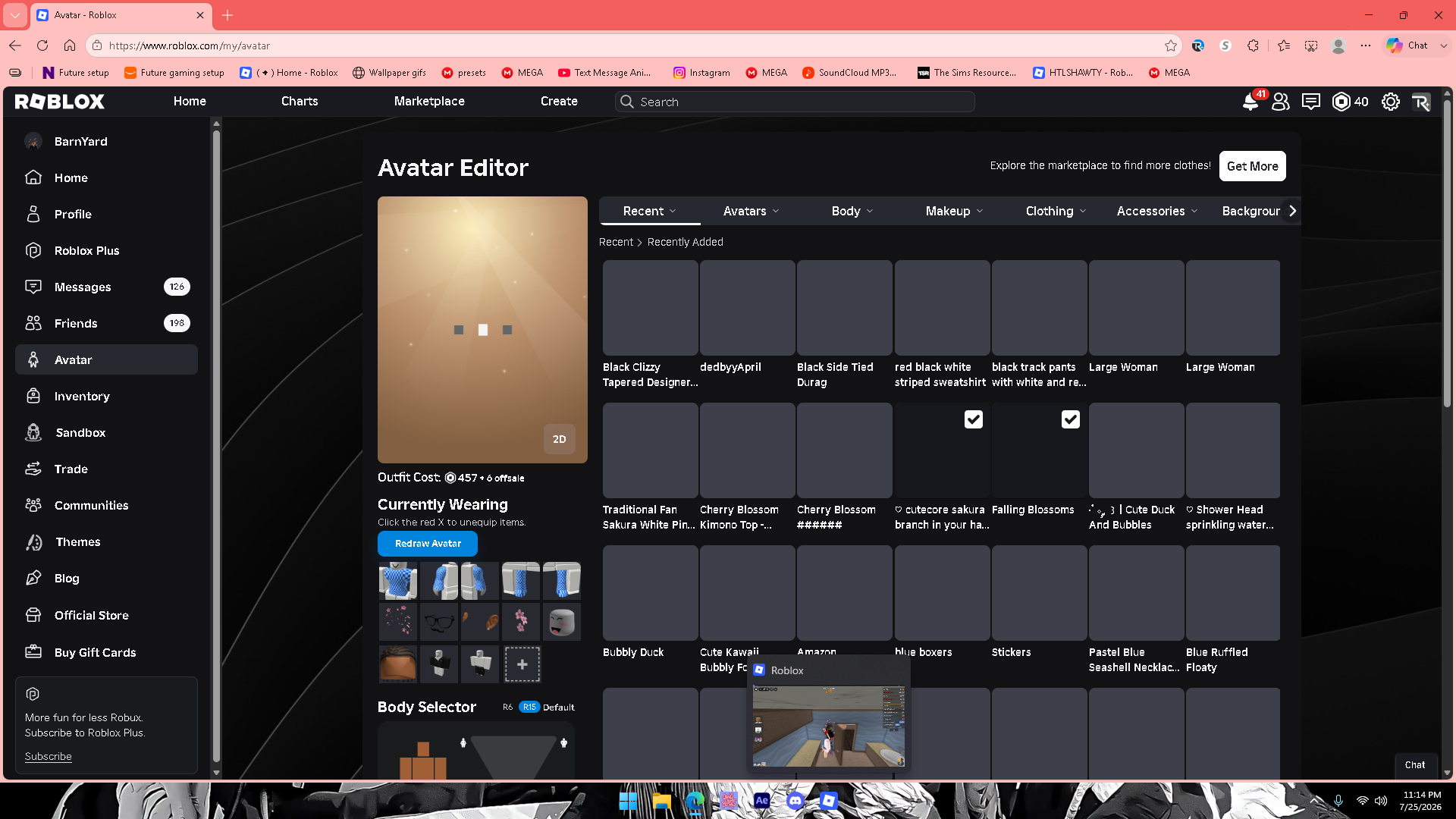Open Messages from the sidebar
1456x819 pixels.
tap(106, 287)
